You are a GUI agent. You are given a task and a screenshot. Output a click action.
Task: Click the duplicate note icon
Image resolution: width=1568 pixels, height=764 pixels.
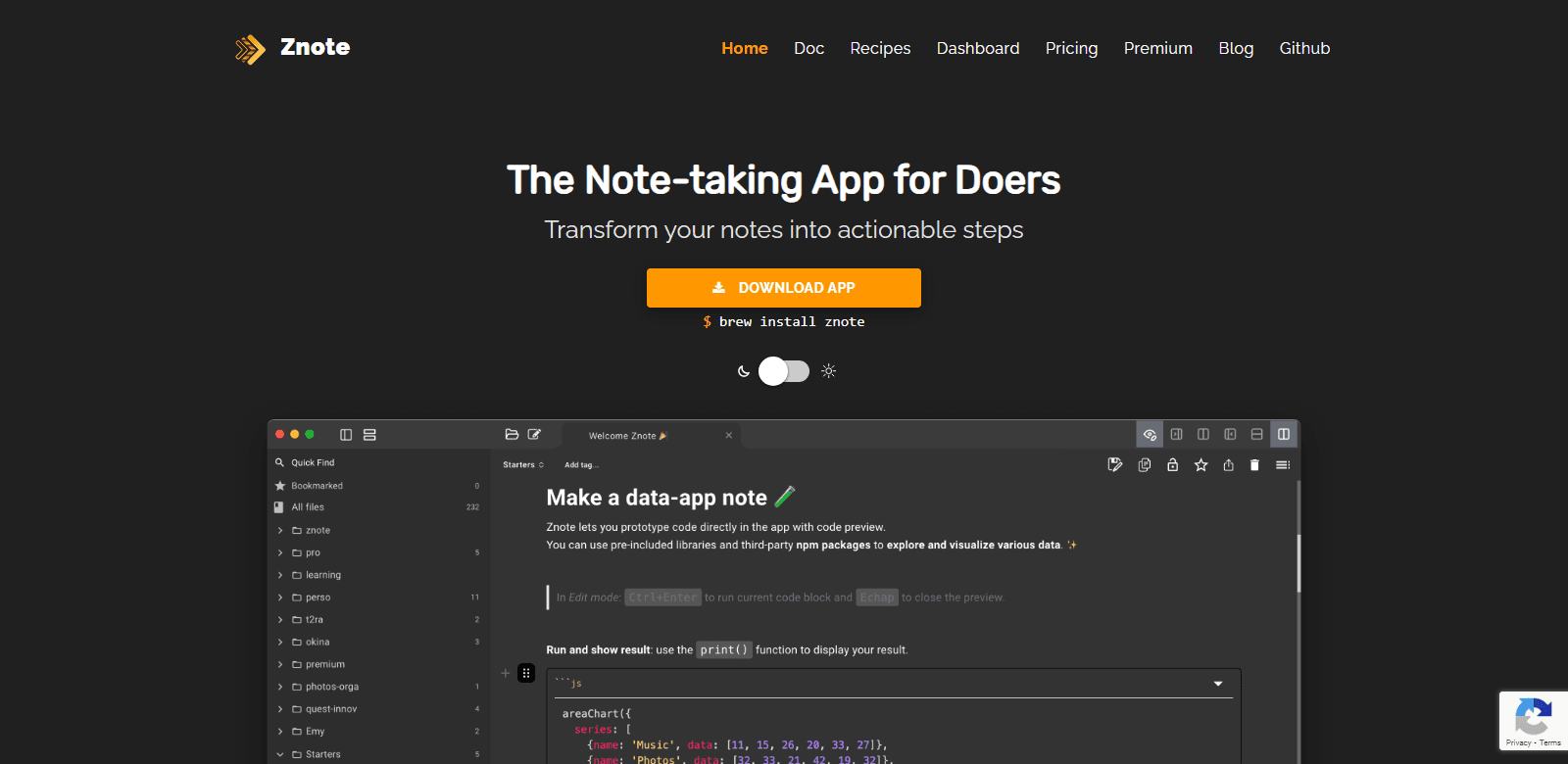coord(1145,464)
